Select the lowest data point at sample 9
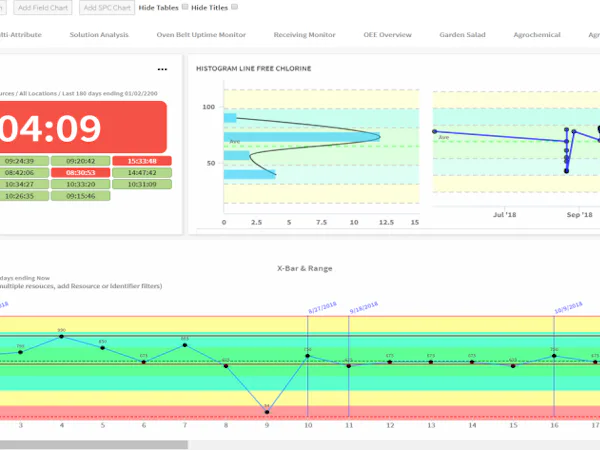The image size is (600, 450). click(267, 412)
